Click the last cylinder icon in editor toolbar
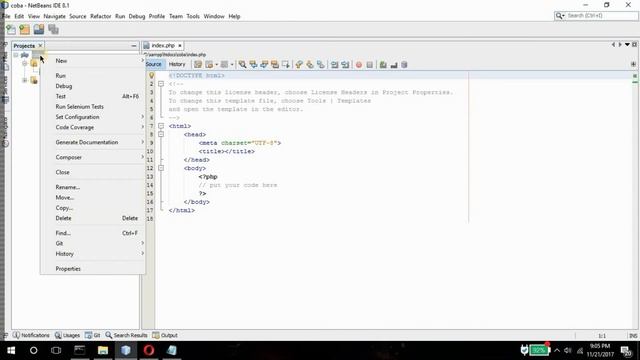The height and width of the screenshot is (360, 640). point(404,64)
